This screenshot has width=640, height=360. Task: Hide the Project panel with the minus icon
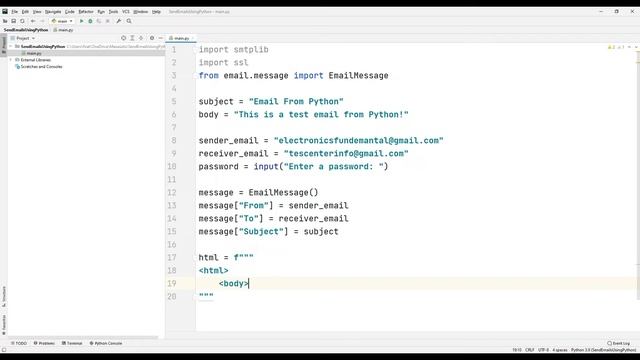tap(160, 38)
